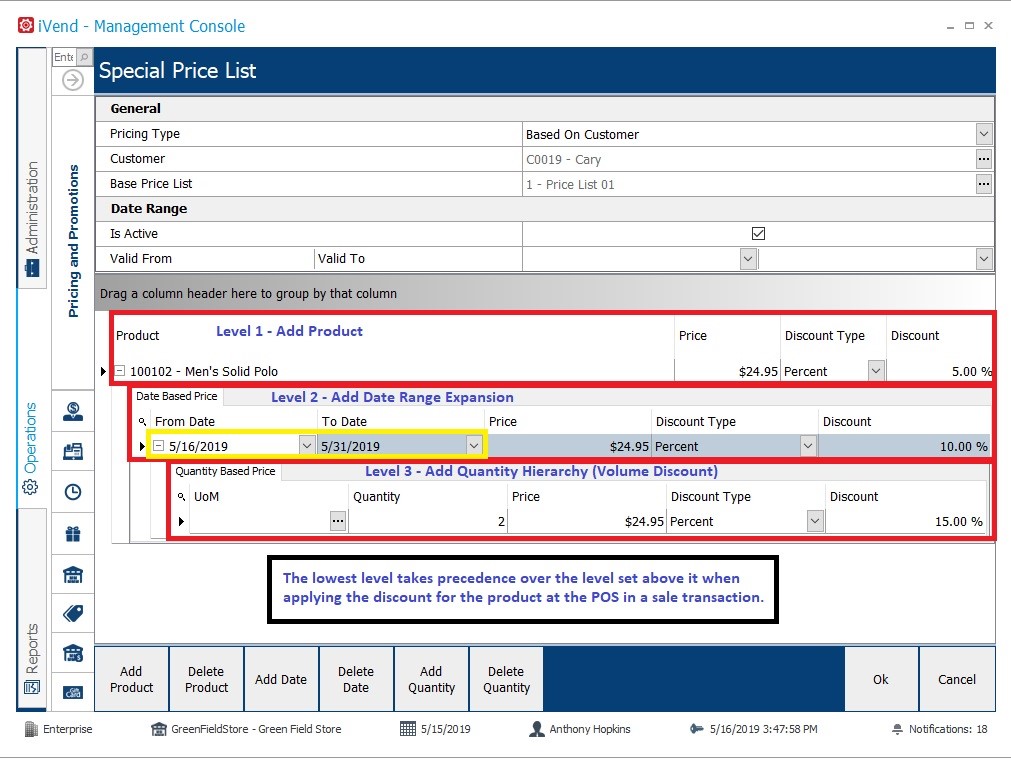Click the Quantity field with value 2

point(427,521)
